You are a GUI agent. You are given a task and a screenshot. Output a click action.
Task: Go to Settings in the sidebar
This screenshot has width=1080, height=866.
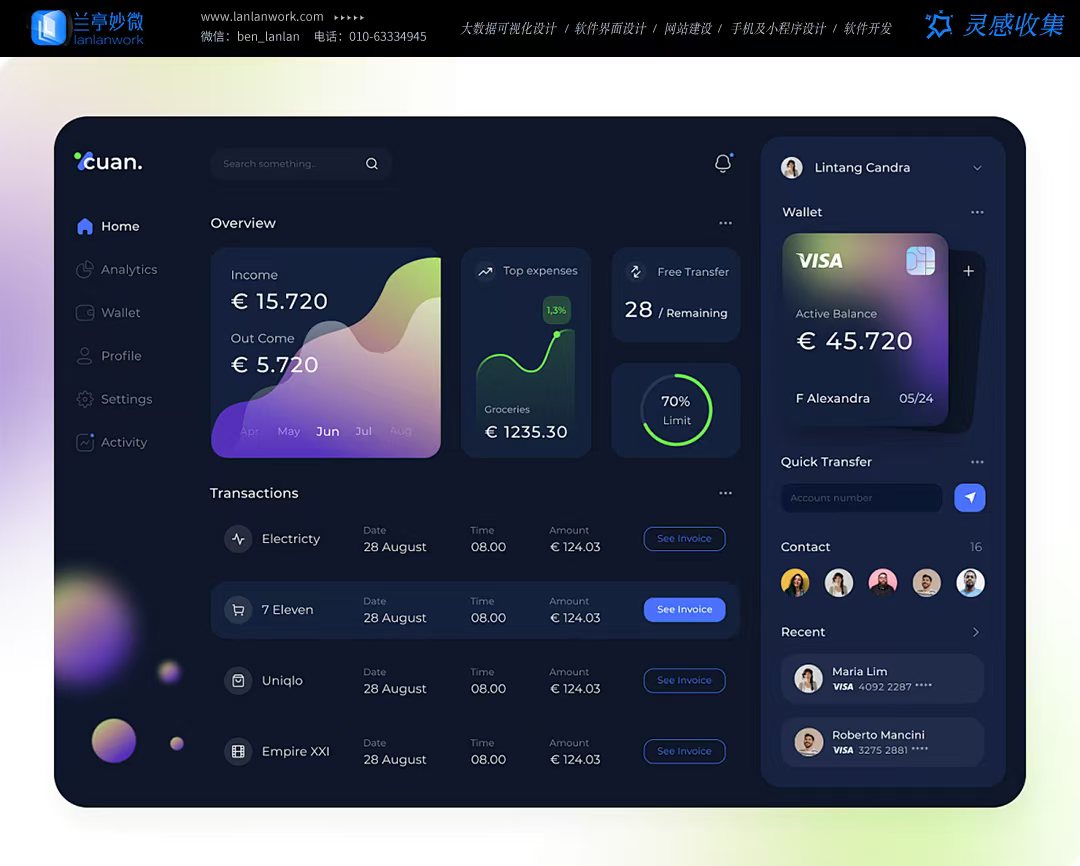(126, 399)
